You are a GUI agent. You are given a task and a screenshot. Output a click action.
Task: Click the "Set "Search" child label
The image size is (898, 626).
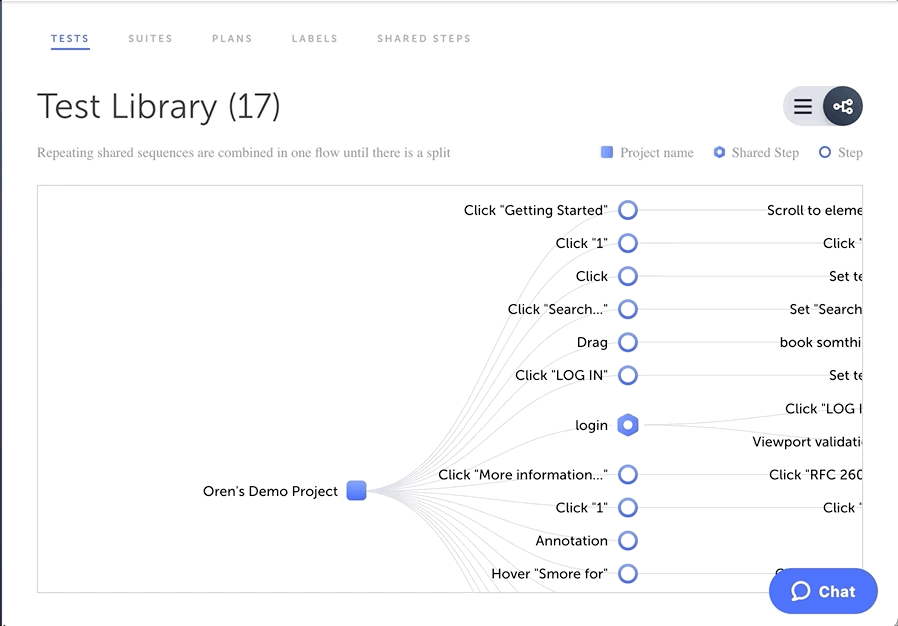pos(825,309)
